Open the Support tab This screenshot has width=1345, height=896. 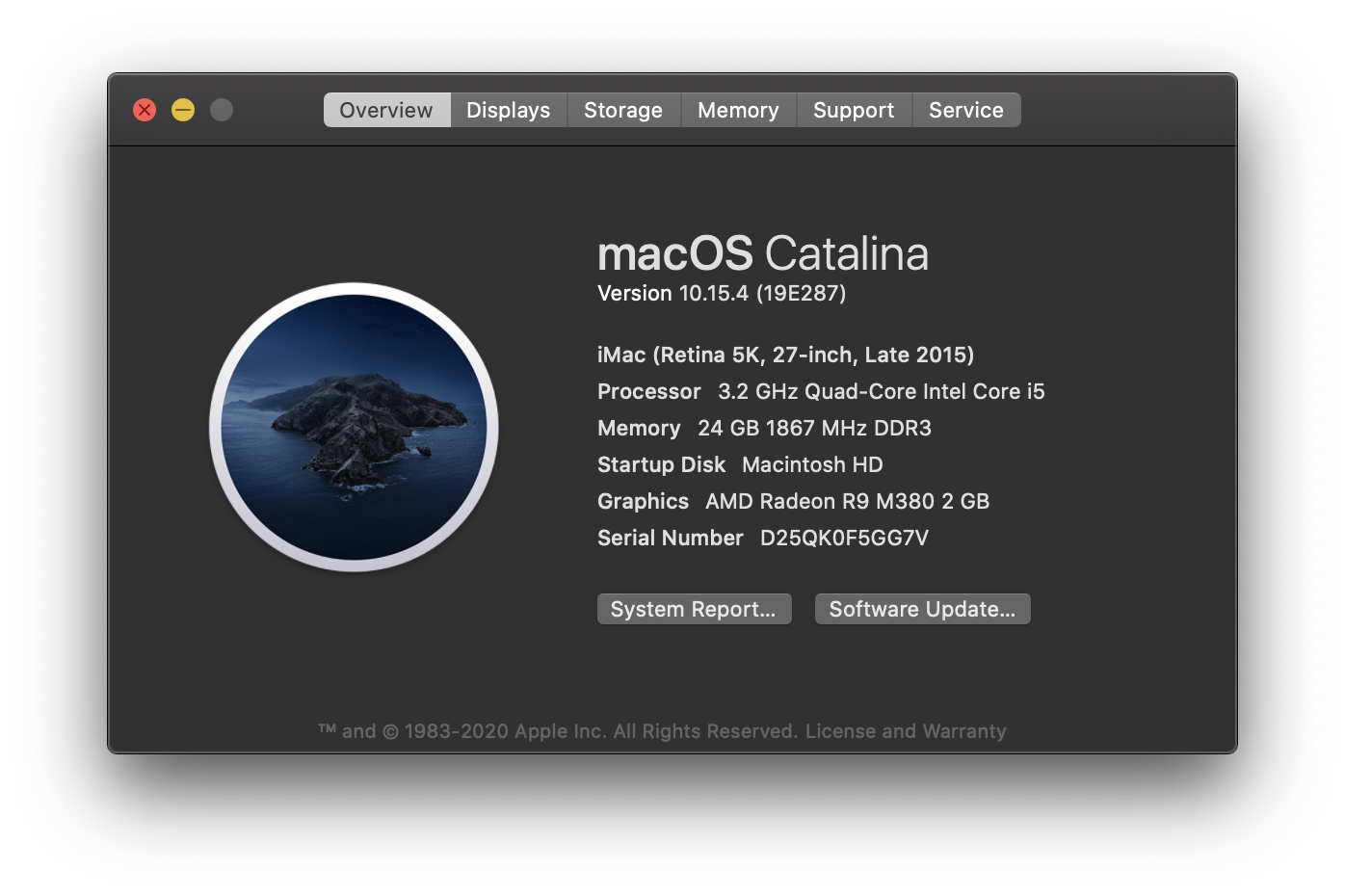pos(854,109)
